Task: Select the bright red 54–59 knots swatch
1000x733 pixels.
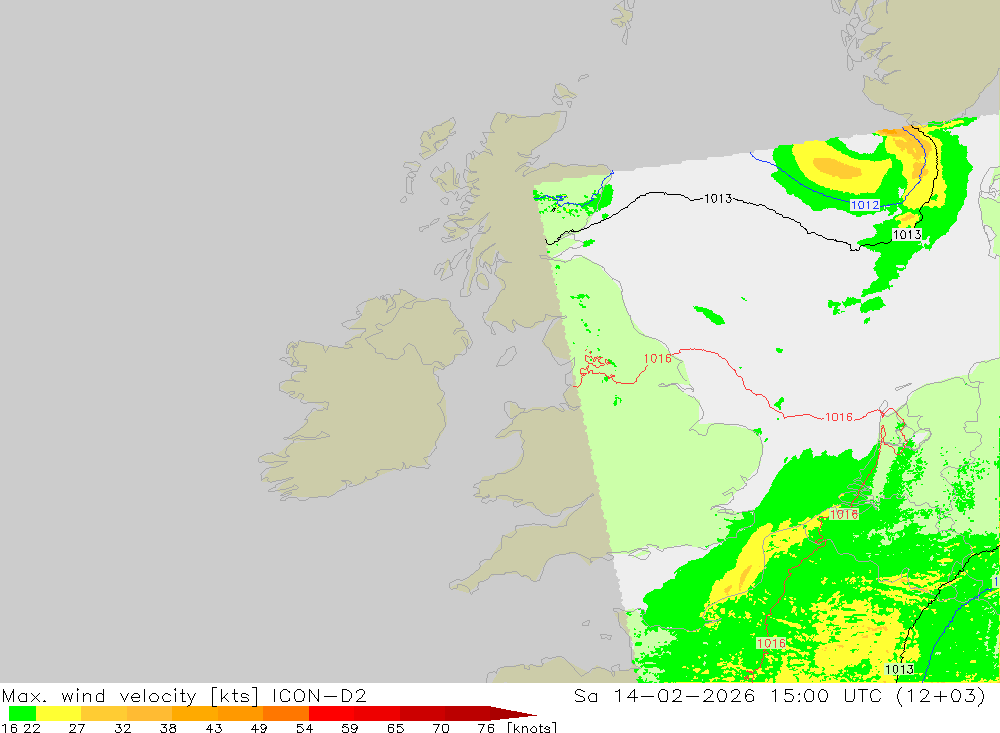Action: [332, 713]
